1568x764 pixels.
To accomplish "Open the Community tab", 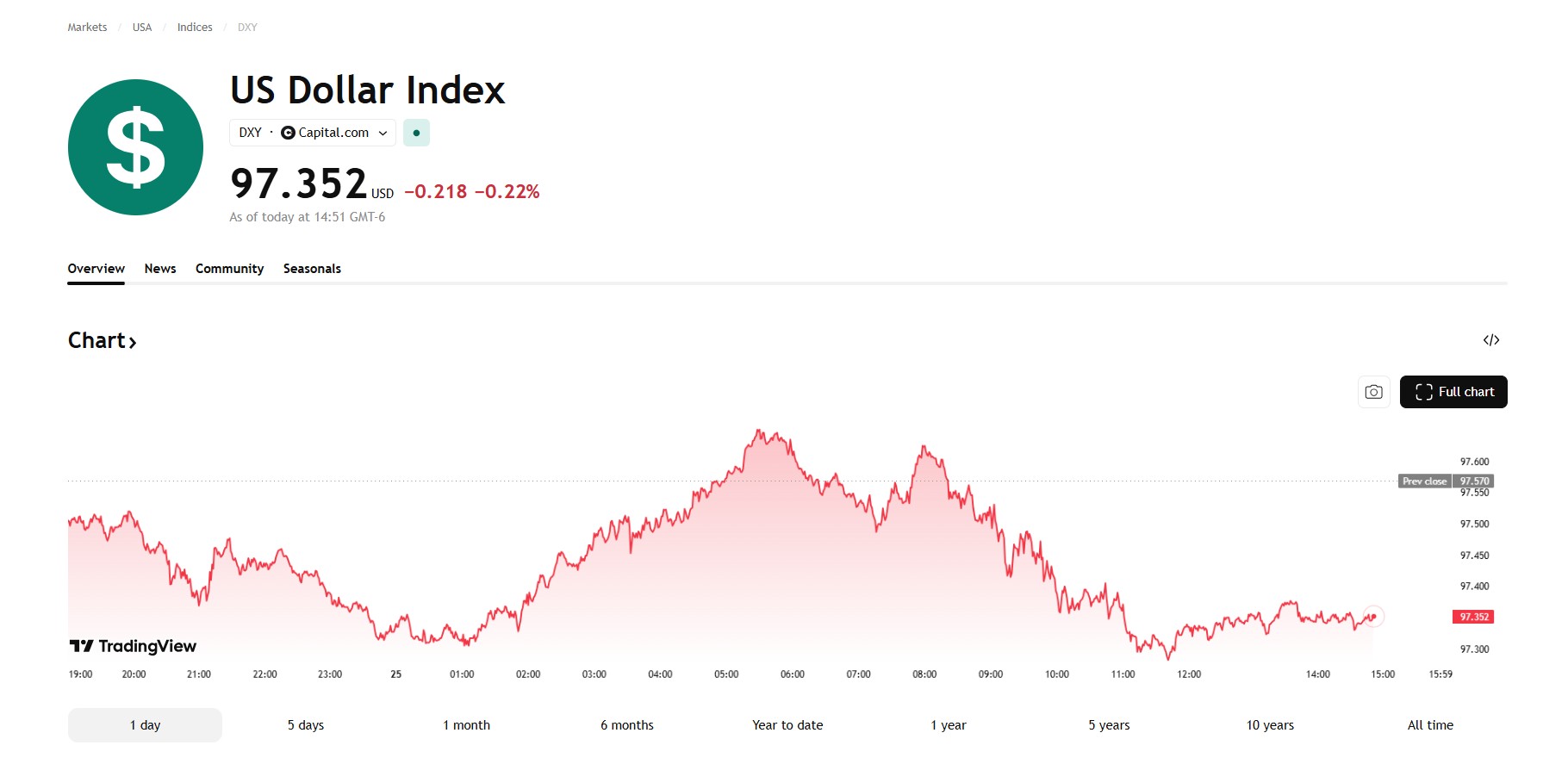I will click(229, 269).
